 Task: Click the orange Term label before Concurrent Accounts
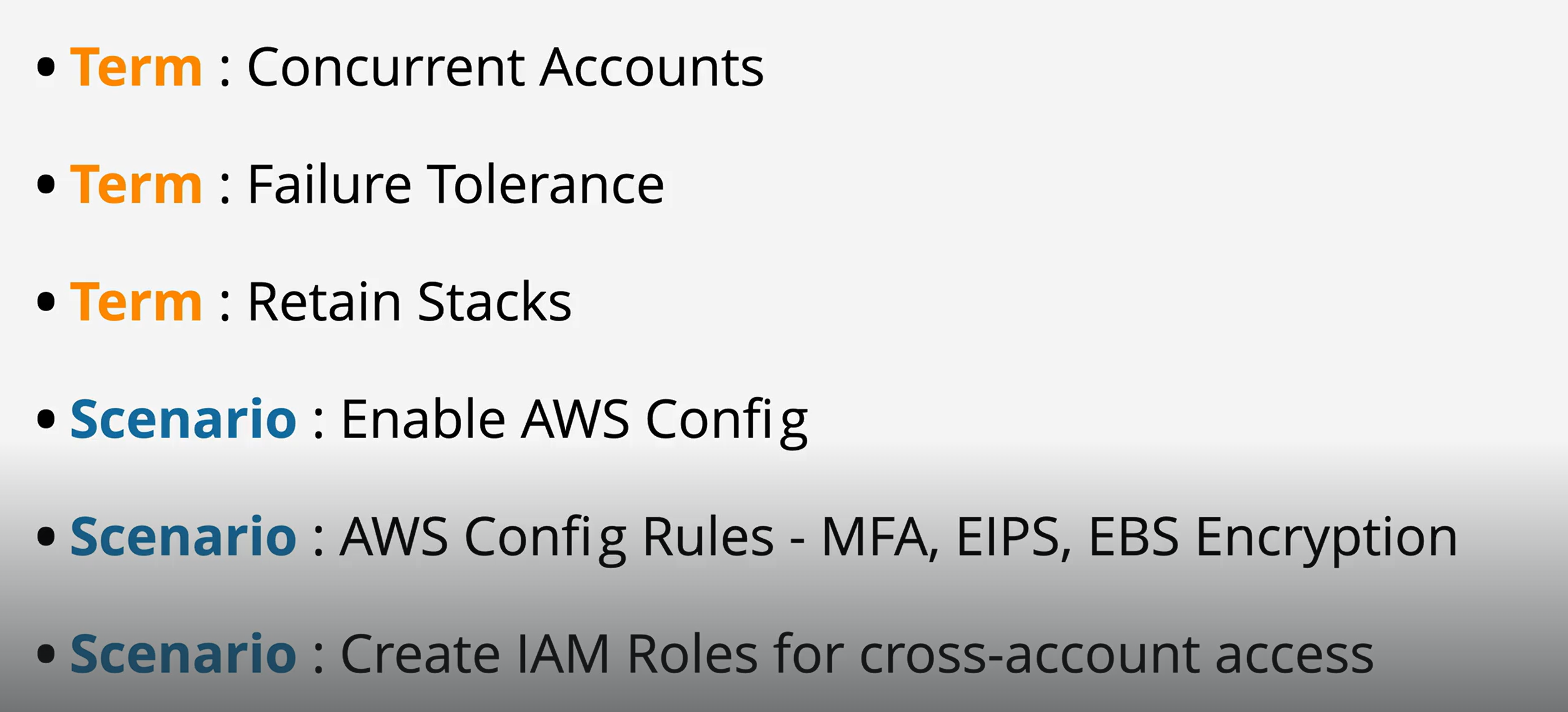[x=136, y=67]
